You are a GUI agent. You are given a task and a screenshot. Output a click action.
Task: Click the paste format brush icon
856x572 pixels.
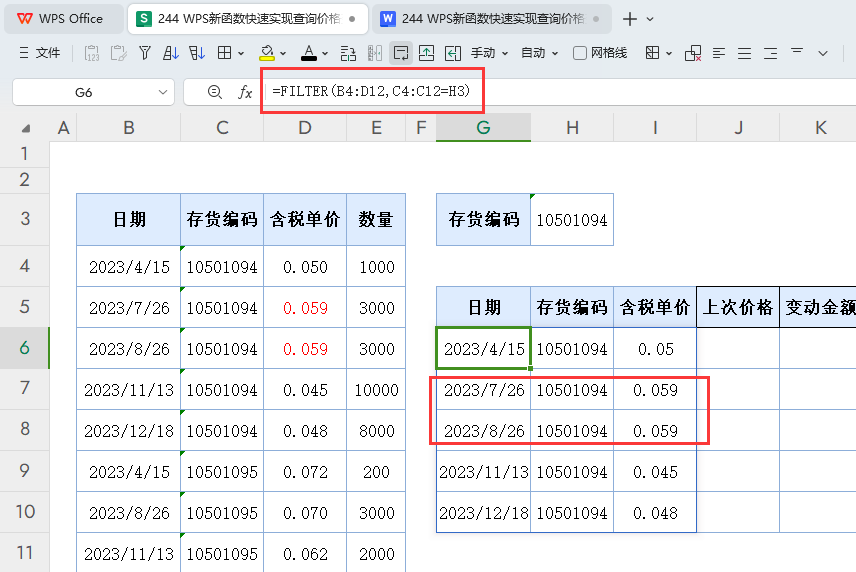tap(118, 53)
